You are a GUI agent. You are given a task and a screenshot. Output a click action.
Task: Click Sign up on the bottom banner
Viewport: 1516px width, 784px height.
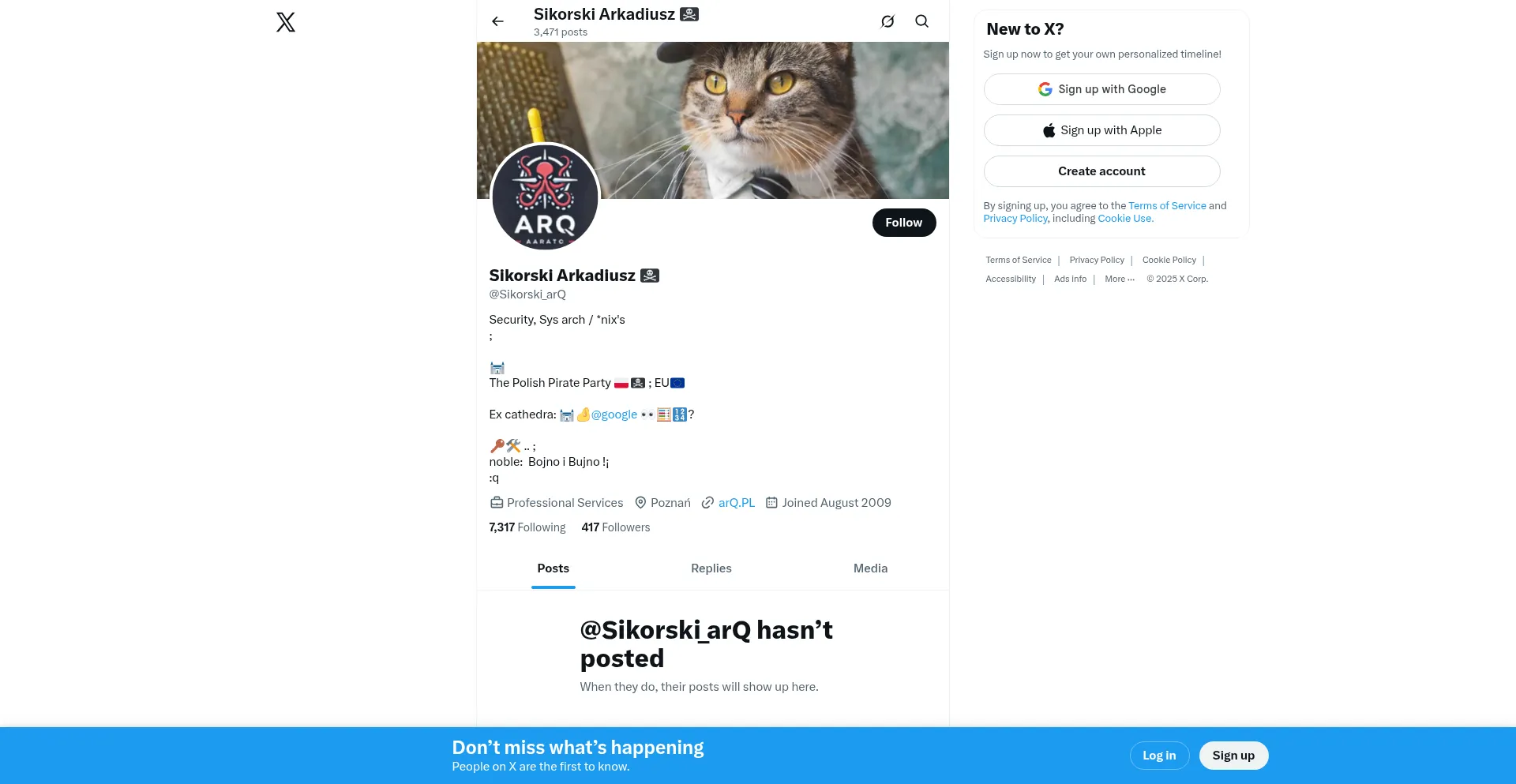pyautogui.click(x=1233, y=756)
